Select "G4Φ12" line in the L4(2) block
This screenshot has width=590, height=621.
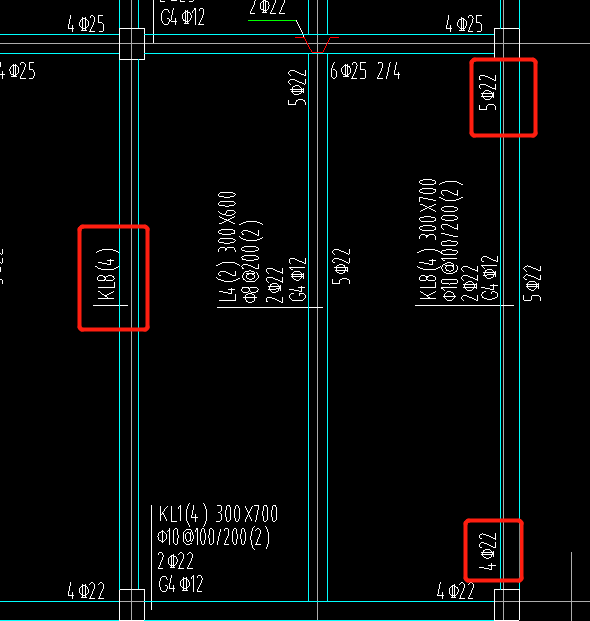point(298,279)
